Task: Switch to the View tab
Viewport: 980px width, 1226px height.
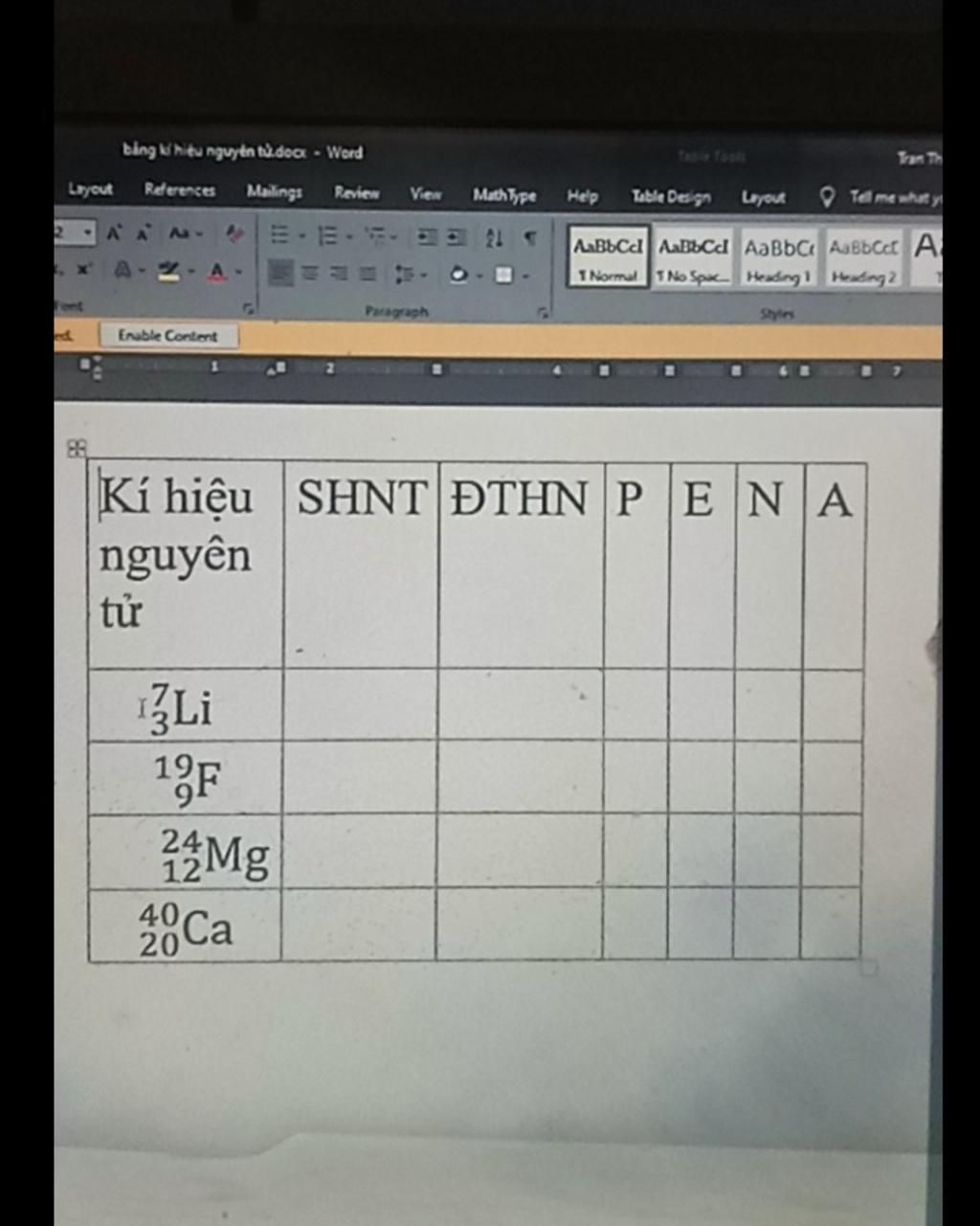Action: [426, 194]
